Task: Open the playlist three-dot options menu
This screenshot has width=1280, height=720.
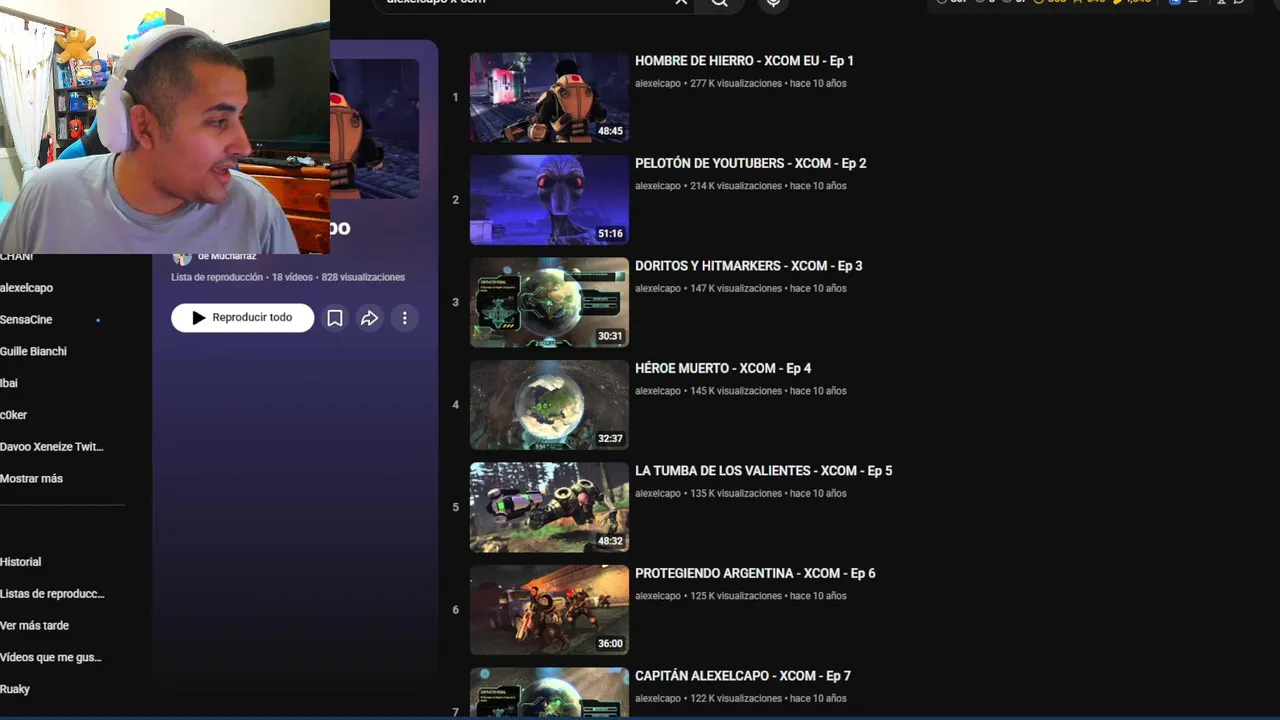Action: (404, 318)
